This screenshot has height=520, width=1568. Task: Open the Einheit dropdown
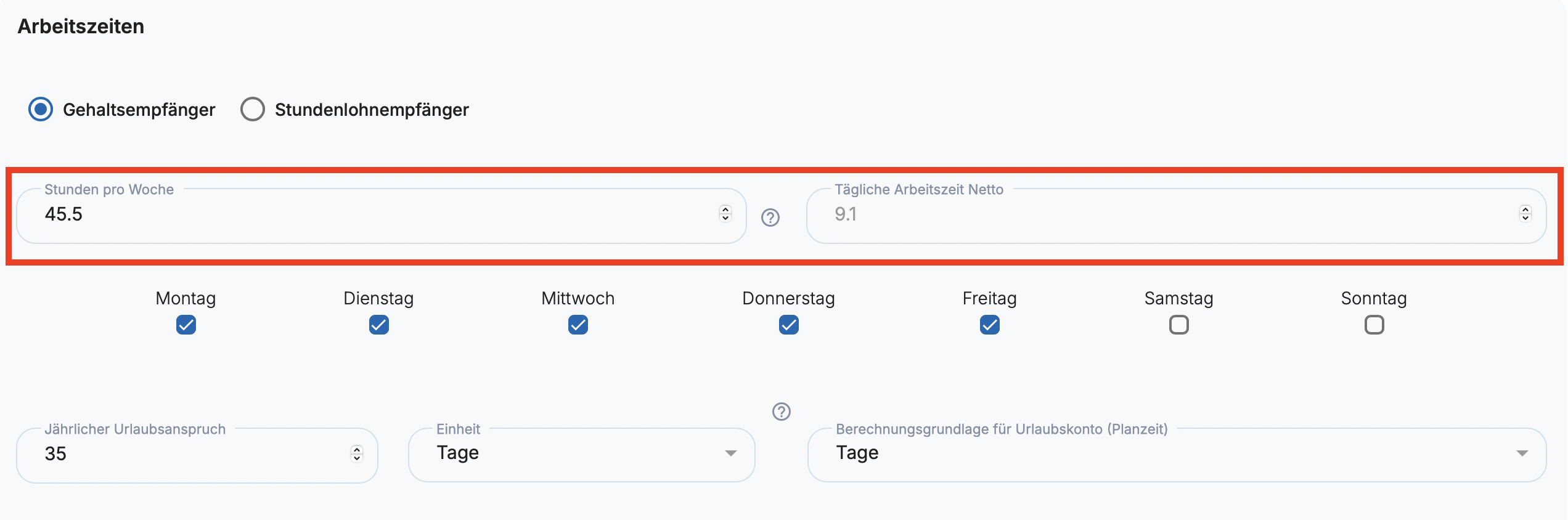tap(581, 454)
